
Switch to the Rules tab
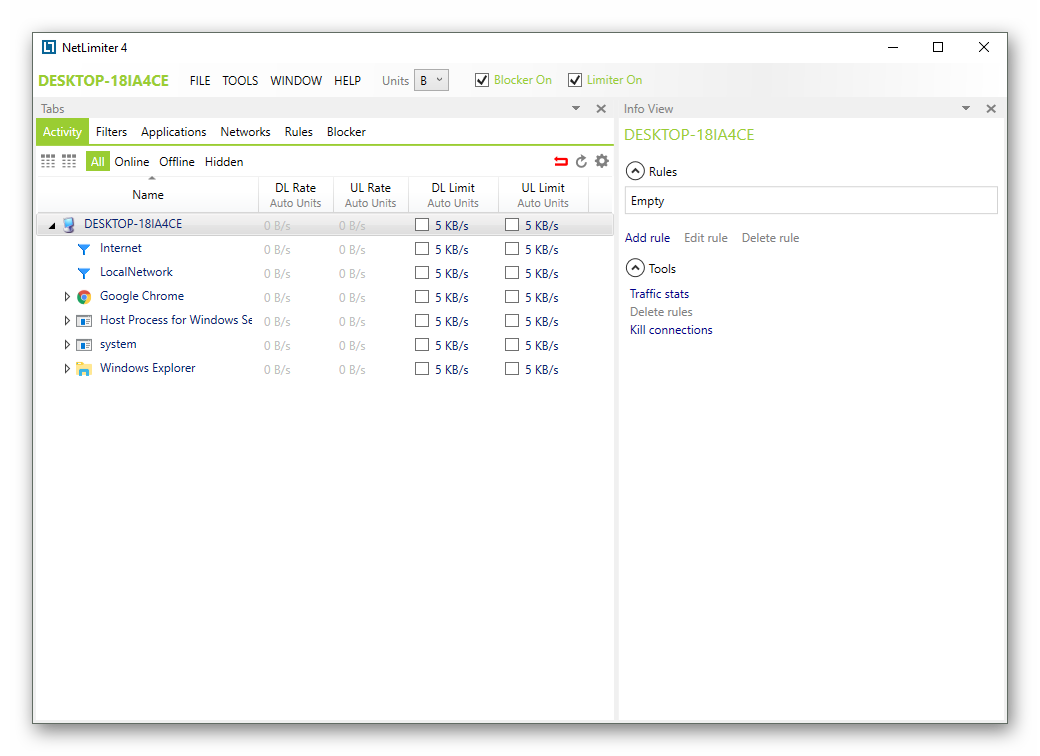pos(298,132)
